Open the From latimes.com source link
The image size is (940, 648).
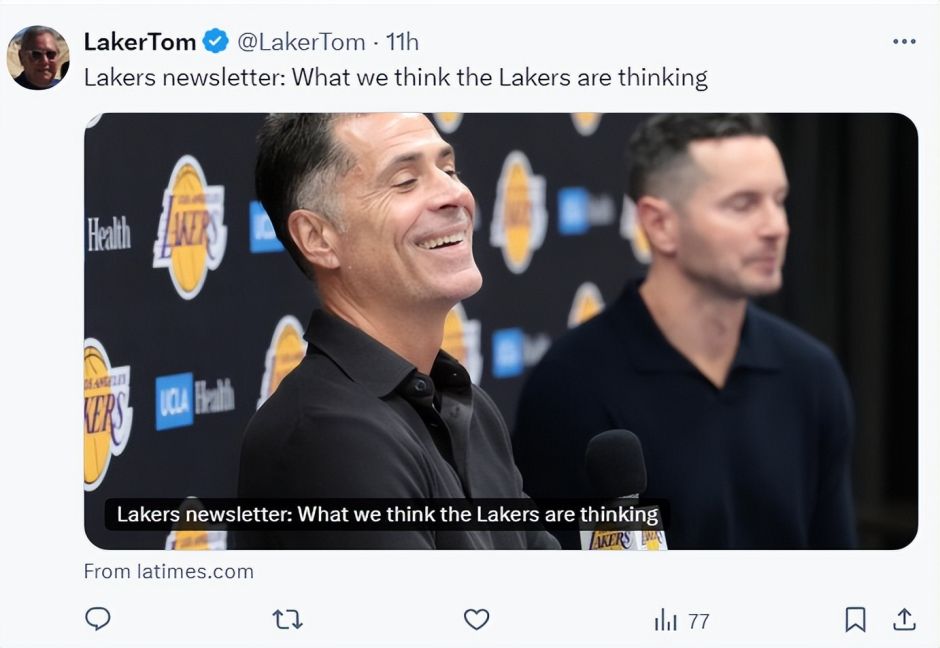click(168, 572)
